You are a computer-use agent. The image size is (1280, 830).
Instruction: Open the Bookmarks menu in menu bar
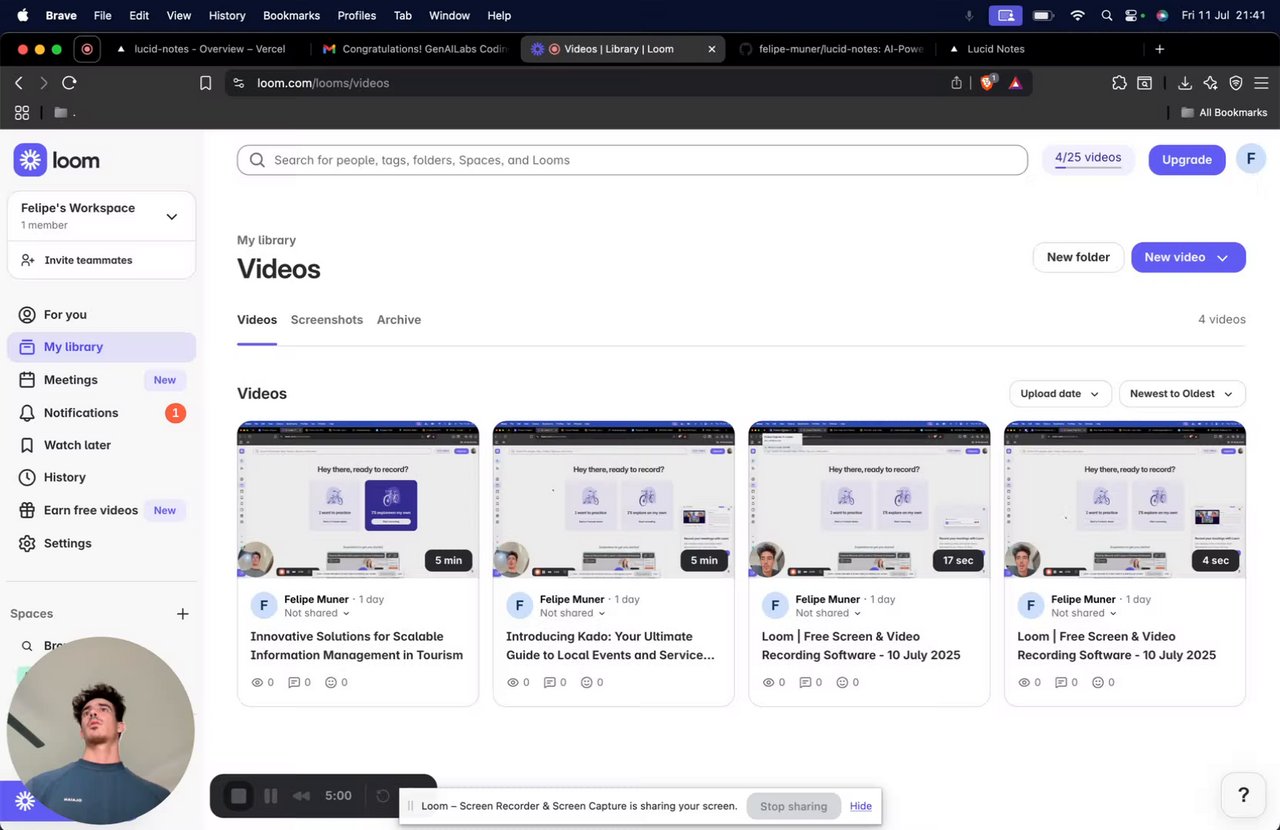(291, 15)
